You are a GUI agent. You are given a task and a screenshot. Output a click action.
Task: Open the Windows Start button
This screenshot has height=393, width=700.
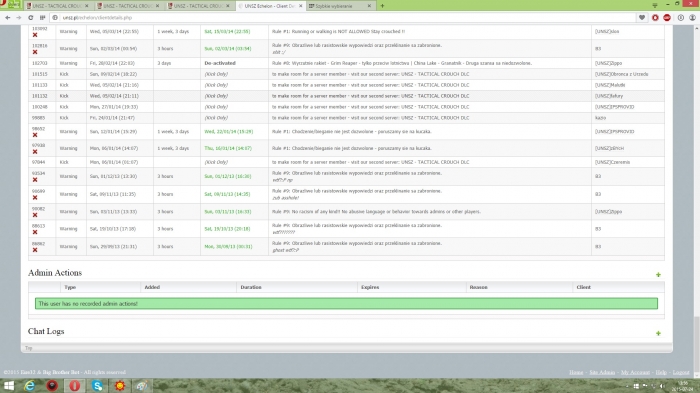(8, 385)
